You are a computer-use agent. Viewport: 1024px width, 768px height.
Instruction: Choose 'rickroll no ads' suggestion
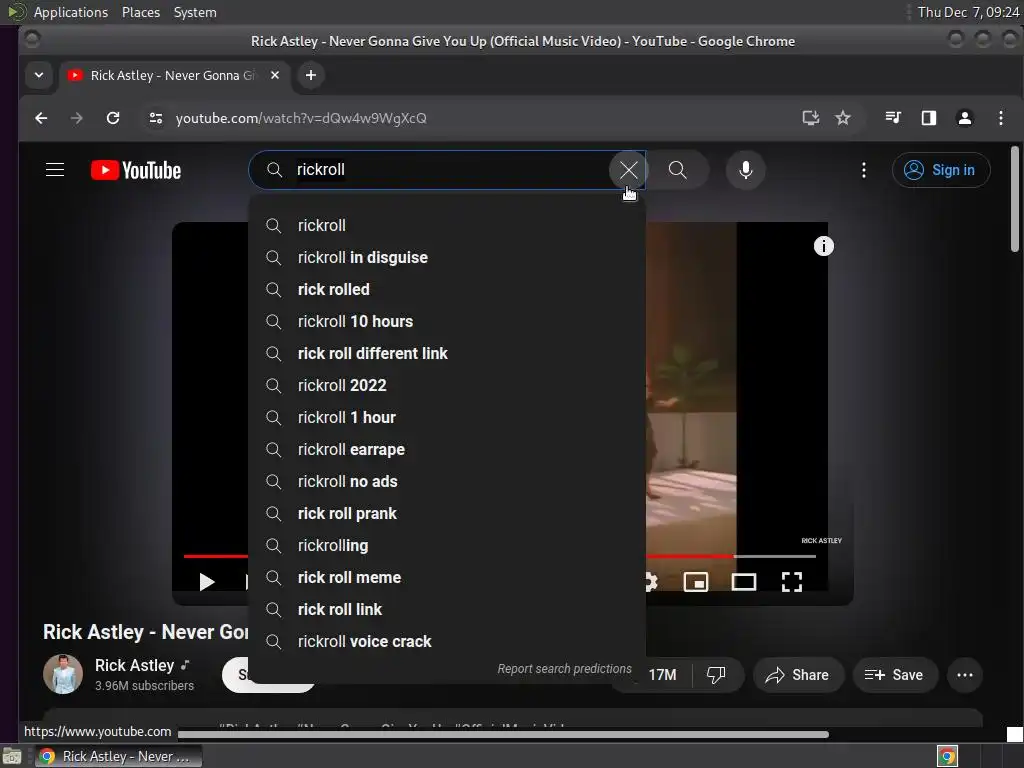click(447, 481)
